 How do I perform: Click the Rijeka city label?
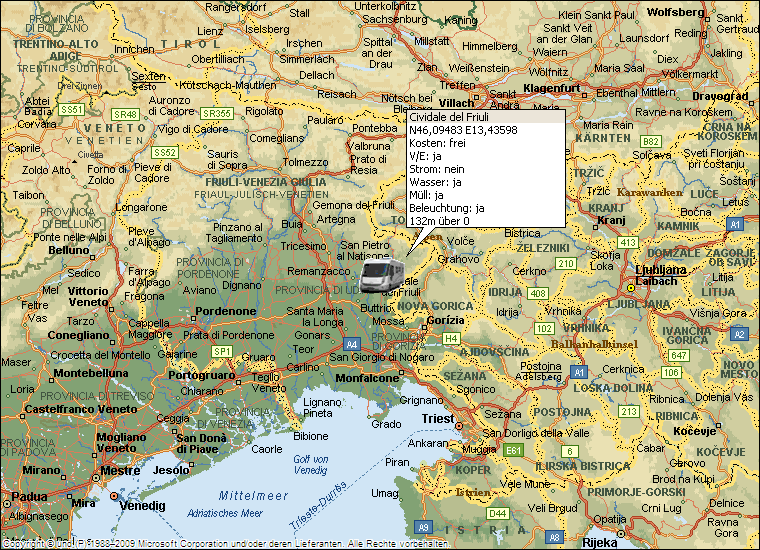click(x=600, y=542)
